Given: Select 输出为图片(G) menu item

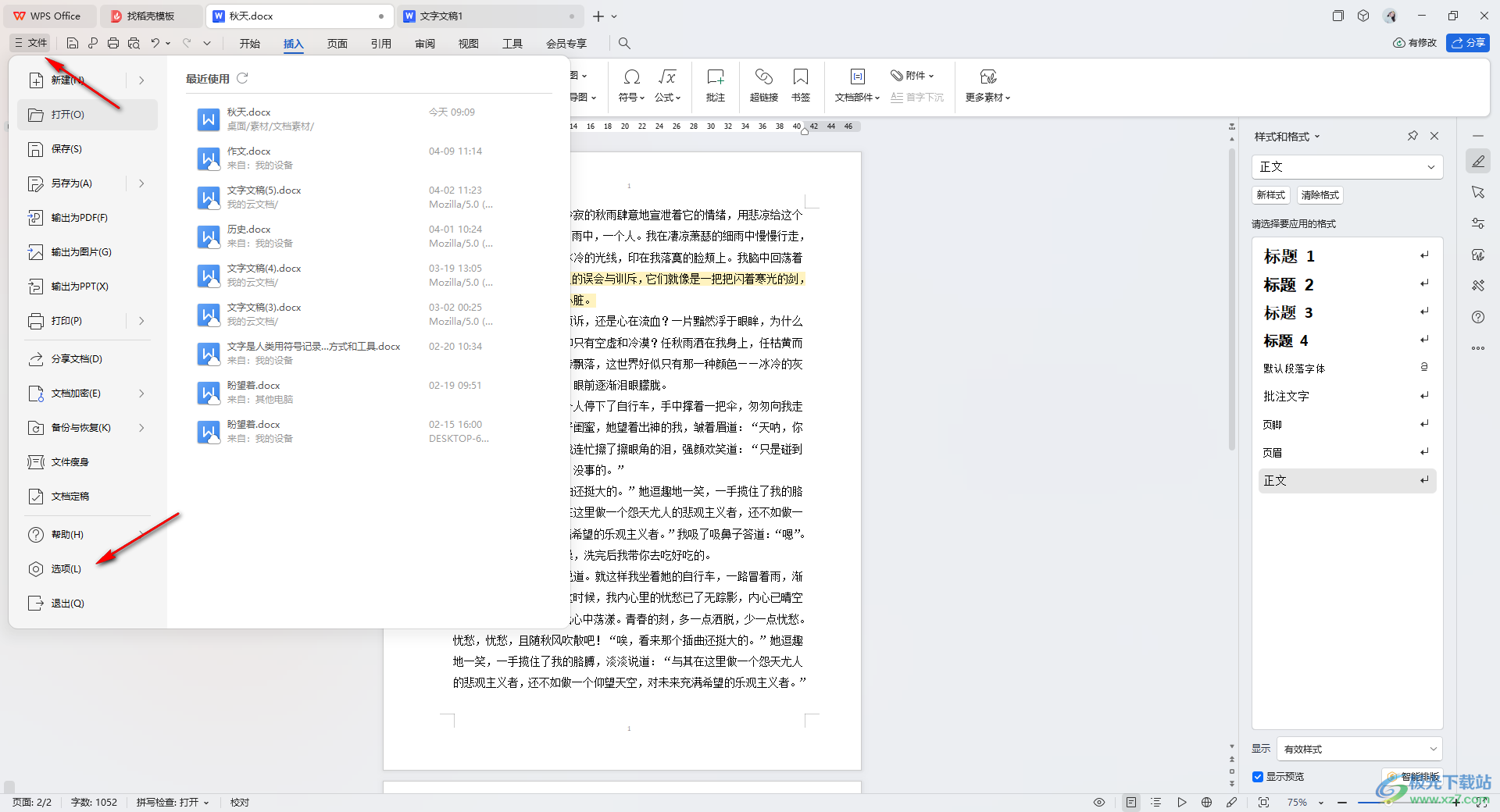Looking at the screenshot, I should click(x=87, y=252).
